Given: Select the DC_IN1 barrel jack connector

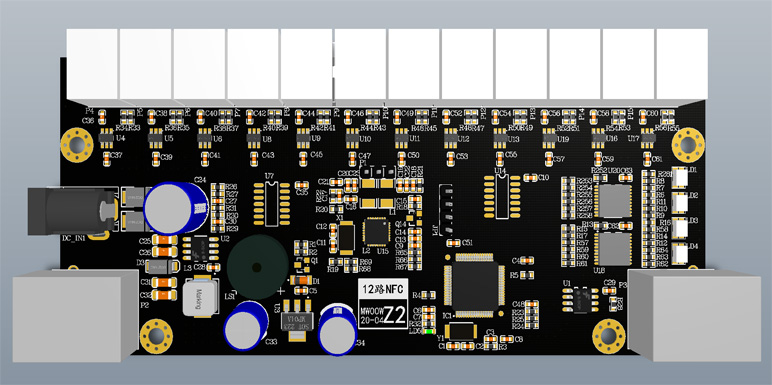Looking at the screenshot, I should (70, 211).
